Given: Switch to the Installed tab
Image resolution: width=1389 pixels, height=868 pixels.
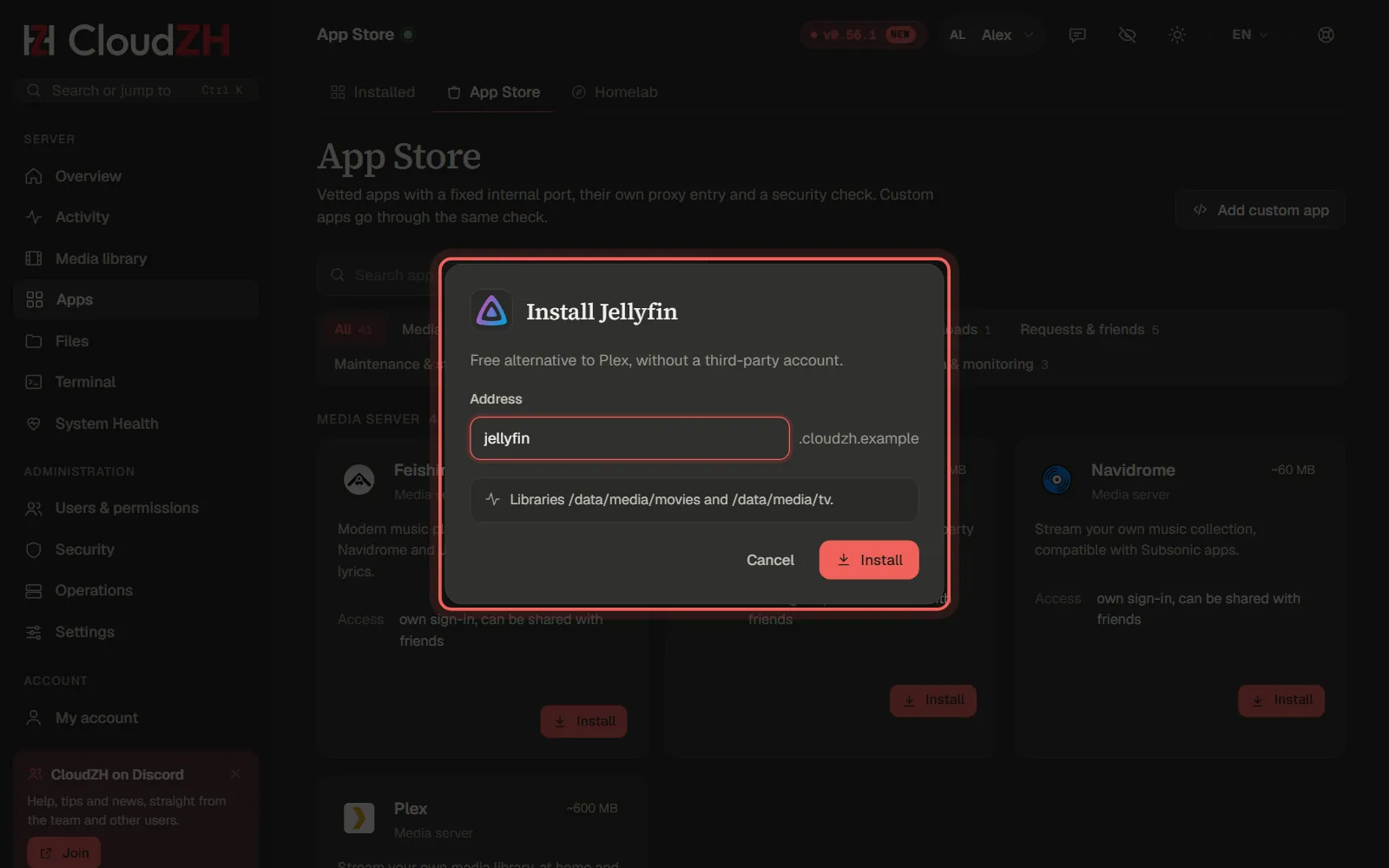Looking at the screenshot, I should [x=373, y=92].
